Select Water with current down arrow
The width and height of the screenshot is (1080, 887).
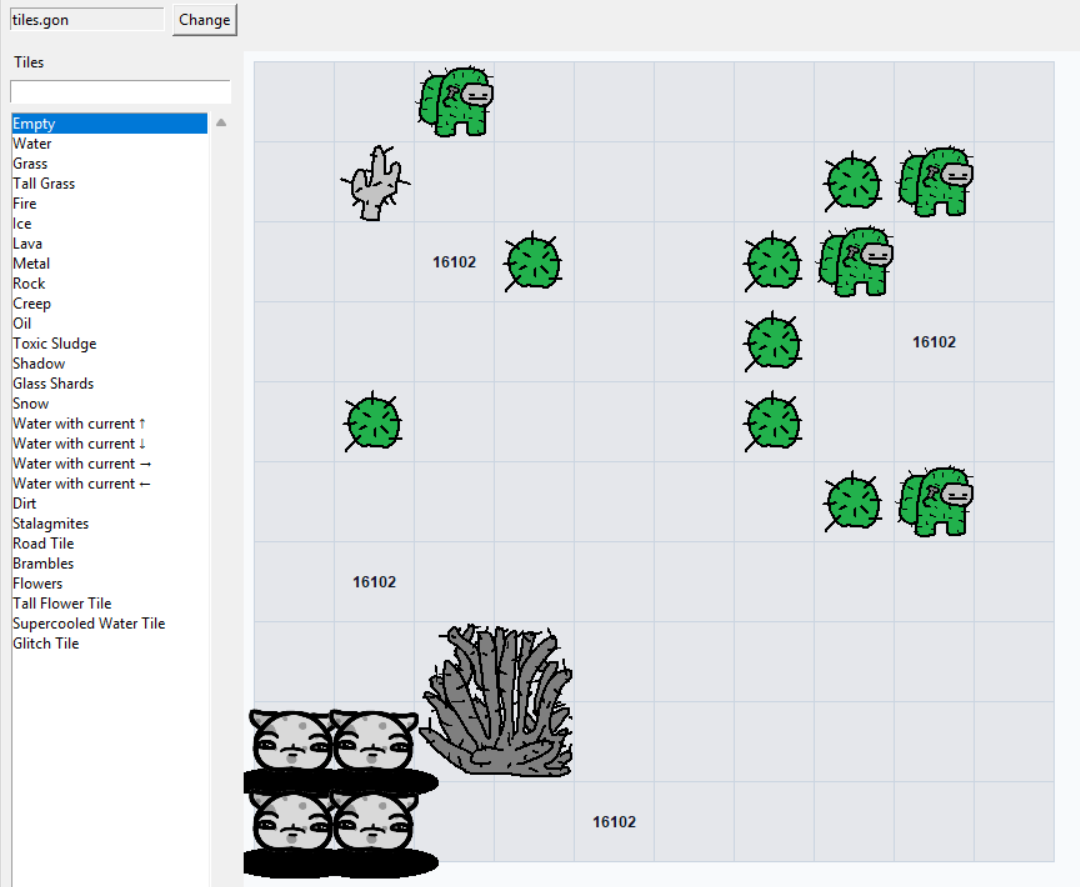[109, 443]
